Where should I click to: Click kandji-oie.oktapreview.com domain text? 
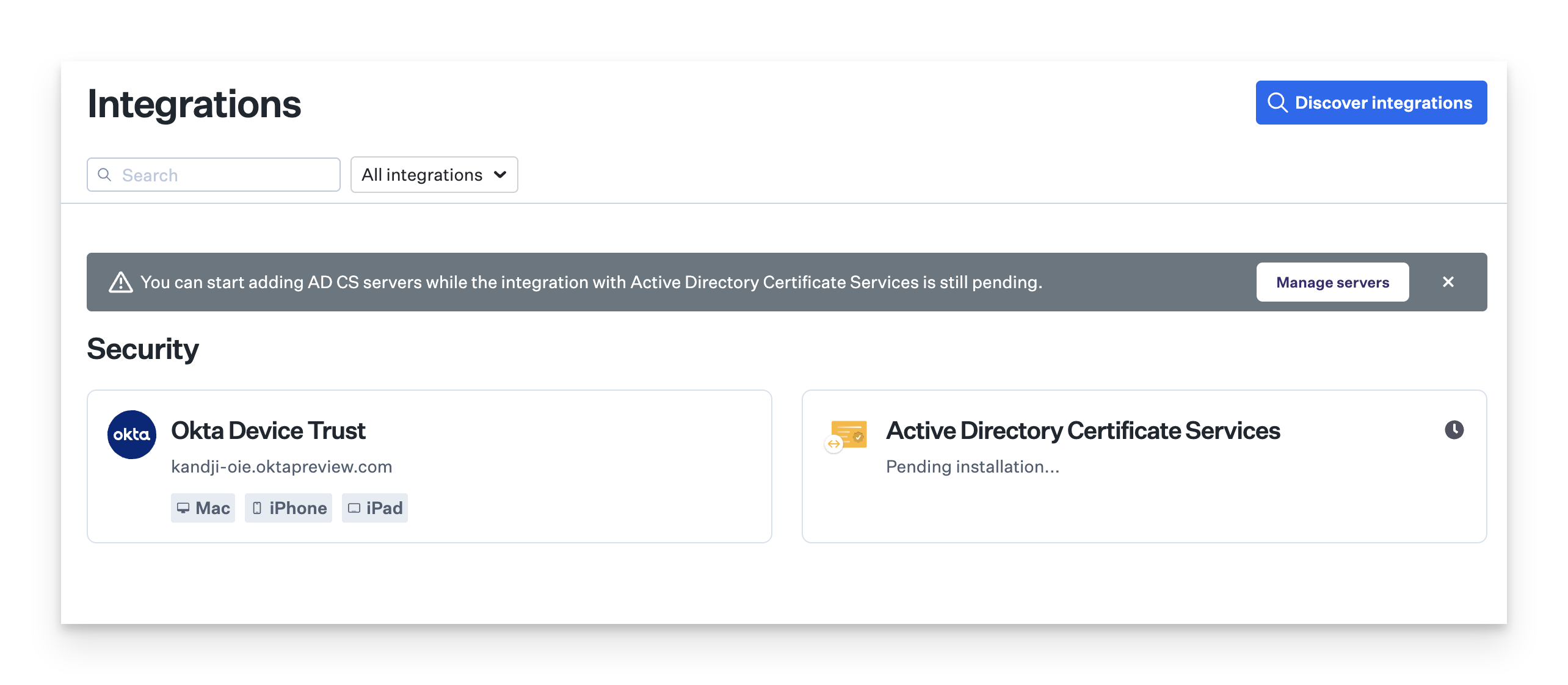(281, 467)
